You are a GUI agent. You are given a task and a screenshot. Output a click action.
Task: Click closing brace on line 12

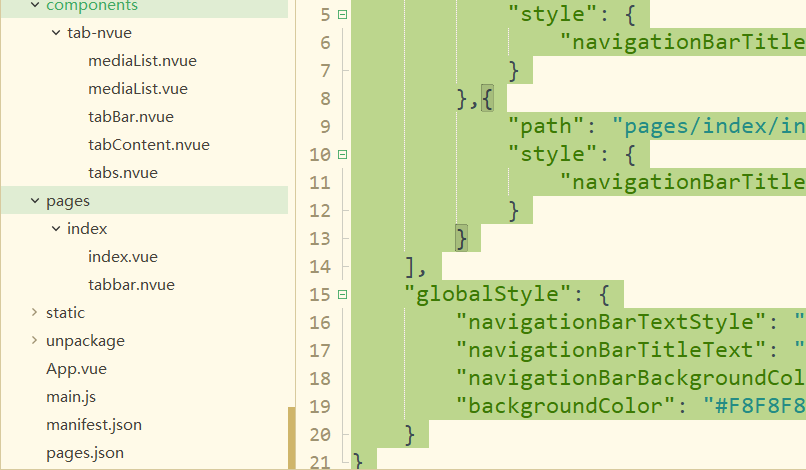[514, 211]
